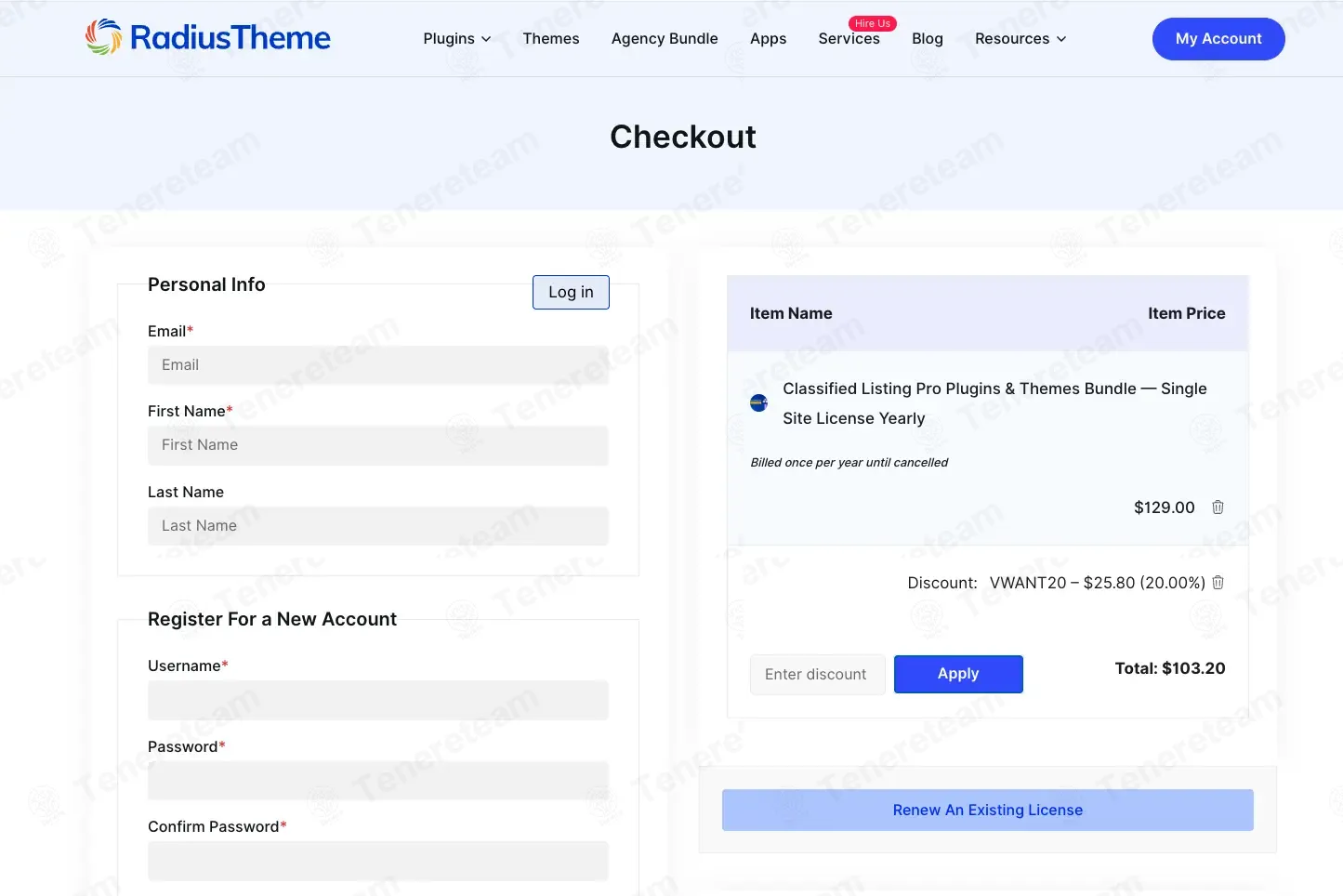Click the Classified Listing Pro bundle item name
This screenshot has height=896, width=1343.
click(994, 403)
